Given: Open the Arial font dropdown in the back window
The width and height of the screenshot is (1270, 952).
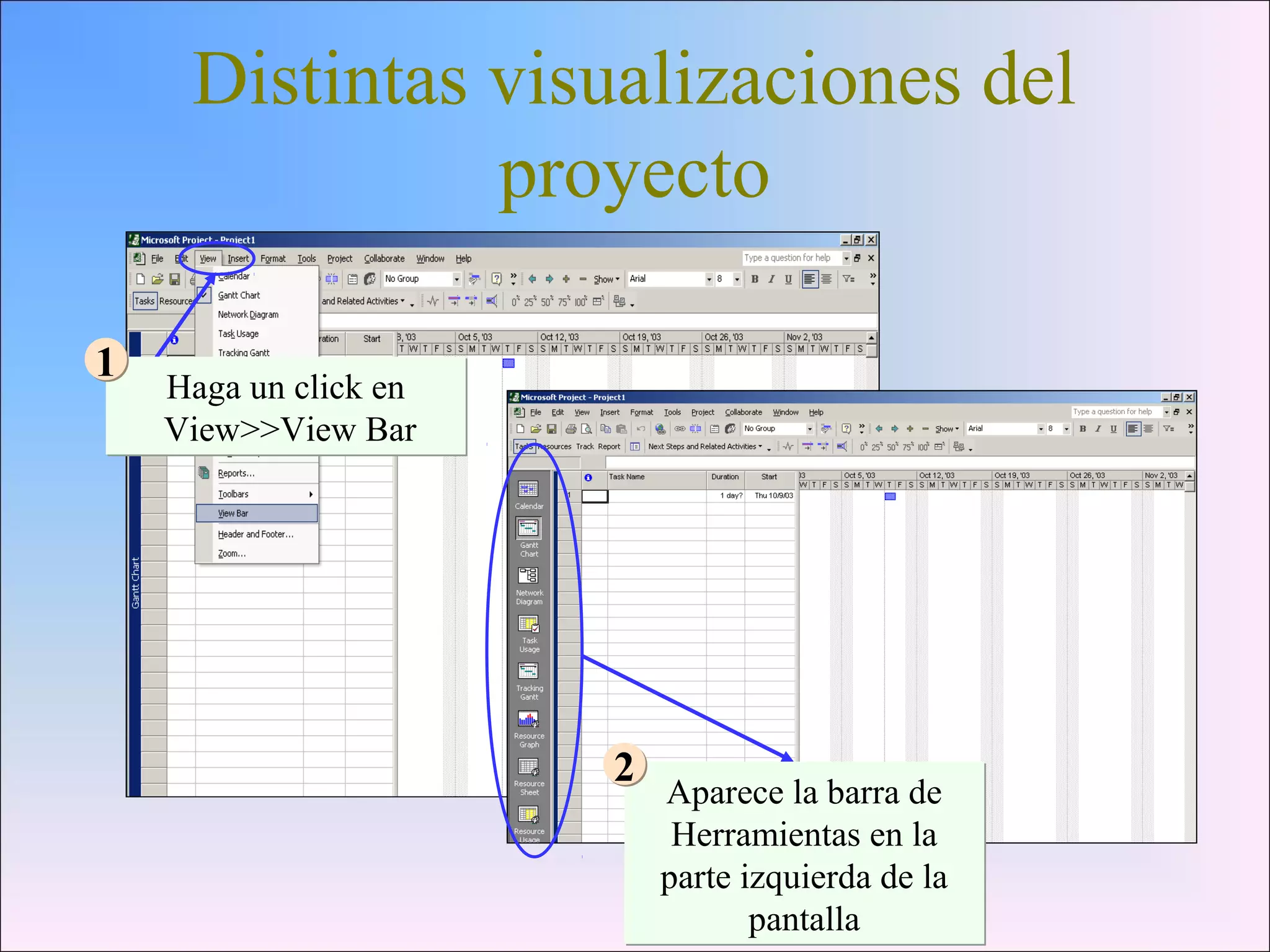Looking at the screenshot, I should coord(709,279).
